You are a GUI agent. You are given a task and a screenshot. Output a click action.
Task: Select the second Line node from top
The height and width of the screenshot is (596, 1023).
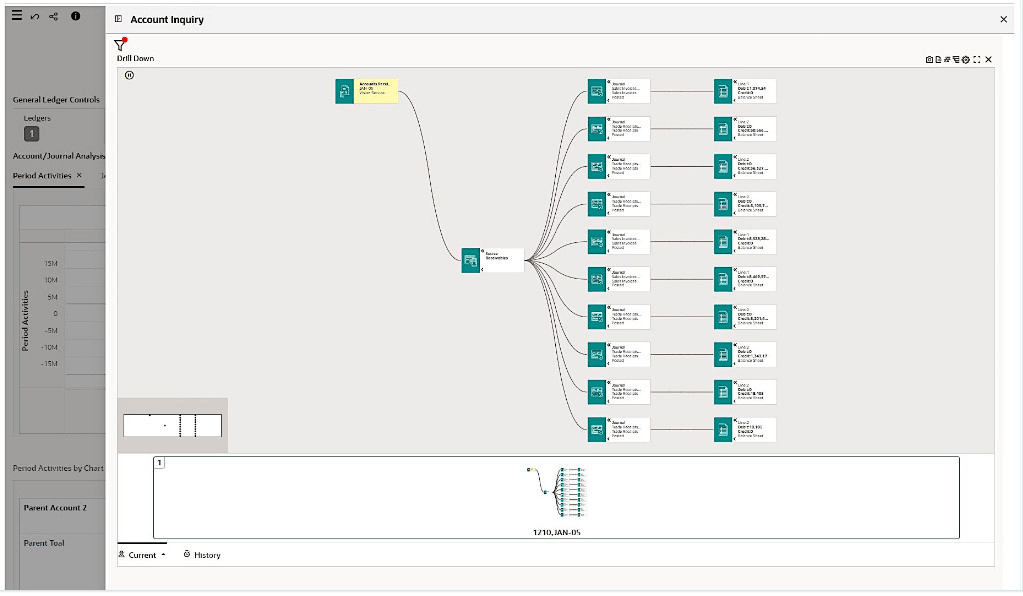click(745, 129)
